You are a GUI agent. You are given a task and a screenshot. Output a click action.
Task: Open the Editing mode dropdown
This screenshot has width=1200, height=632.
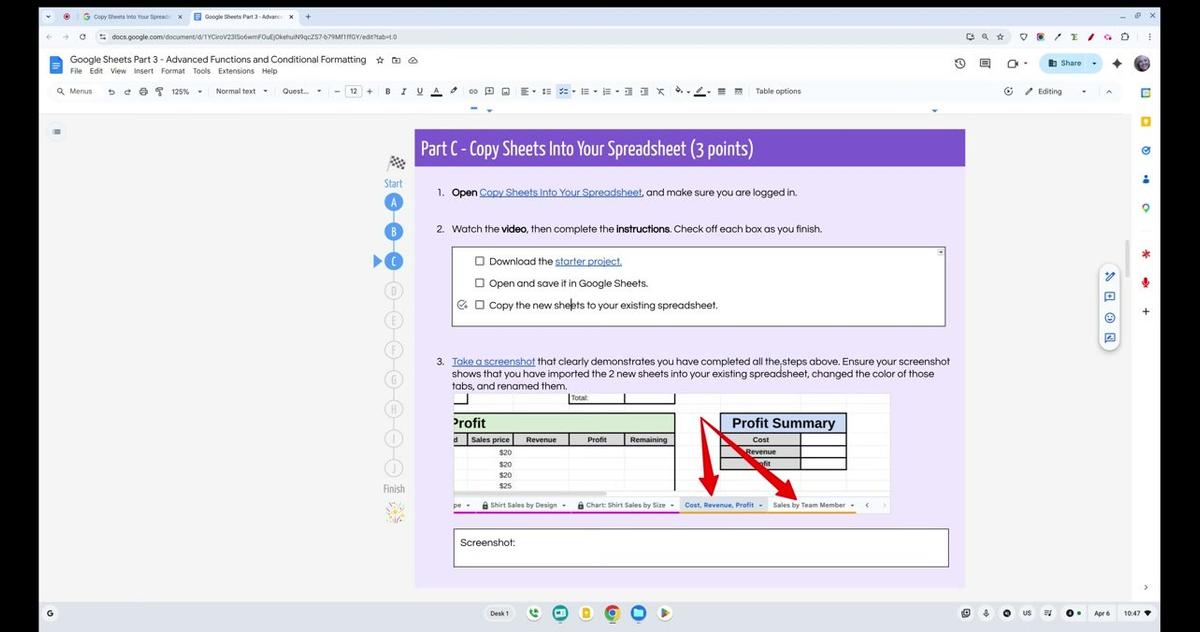pos(1055,91)
